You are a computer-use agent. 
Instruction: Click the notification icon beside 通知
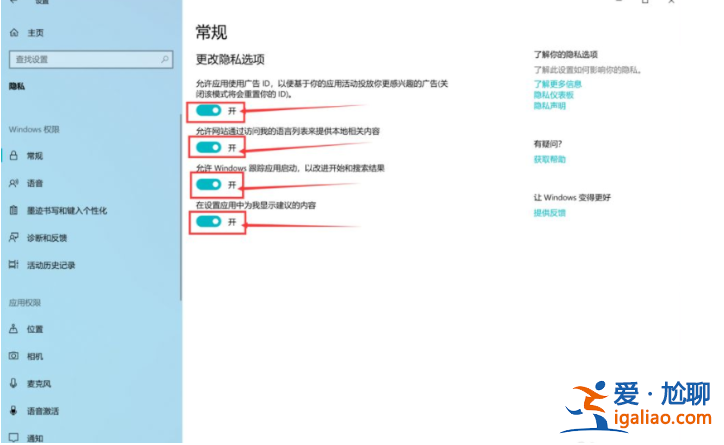14,437
